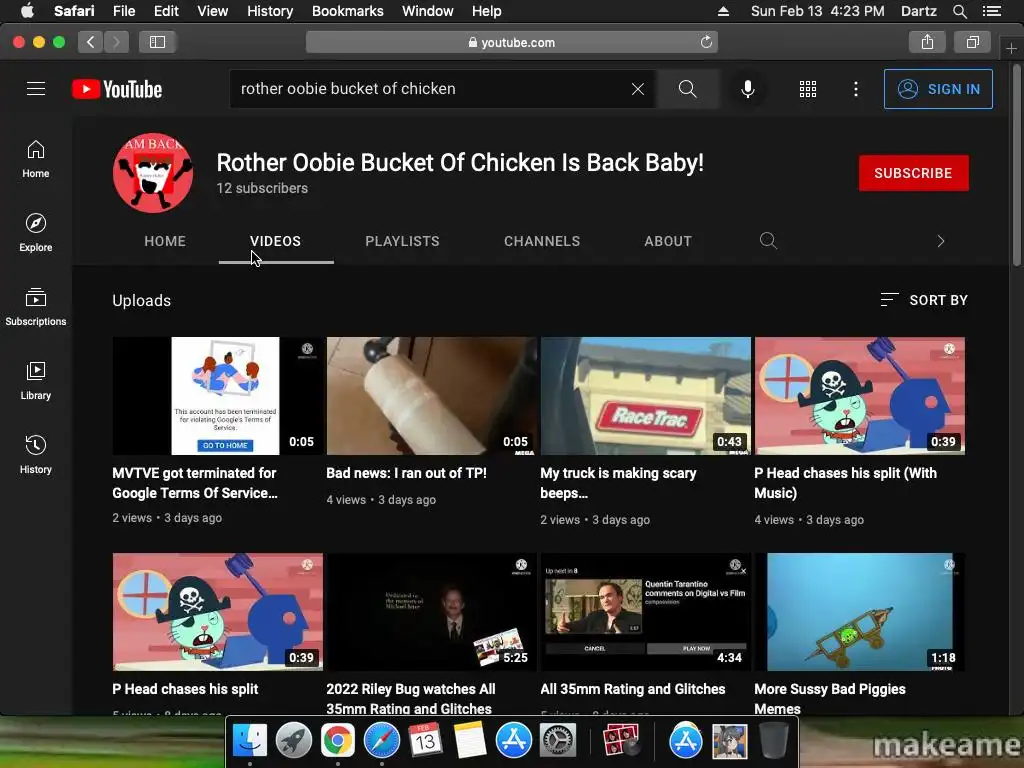Open the Bookmarks menu
Viewport: 1024px width, 768px height.
click(347, 11)
